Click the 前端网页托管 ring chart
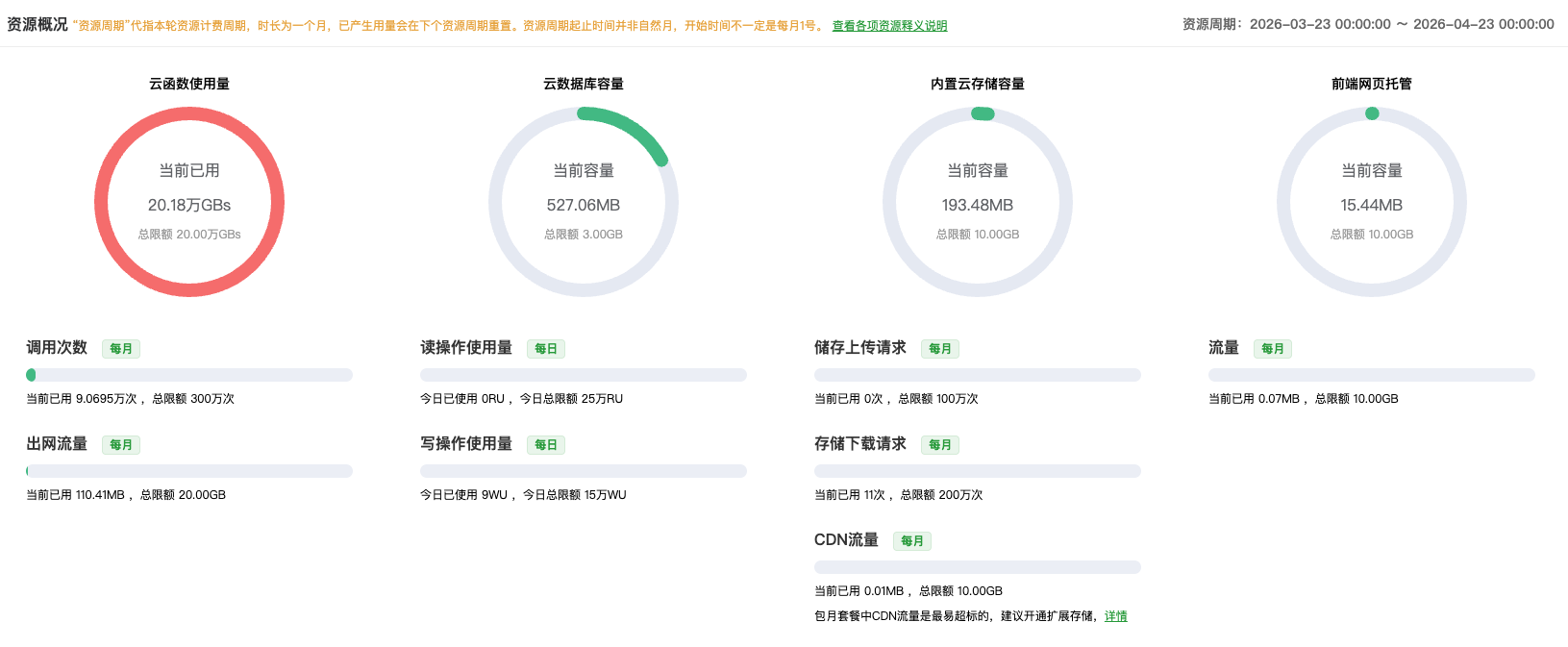The height and width of the screenshot is (647, 1568). coord(1372,202)
